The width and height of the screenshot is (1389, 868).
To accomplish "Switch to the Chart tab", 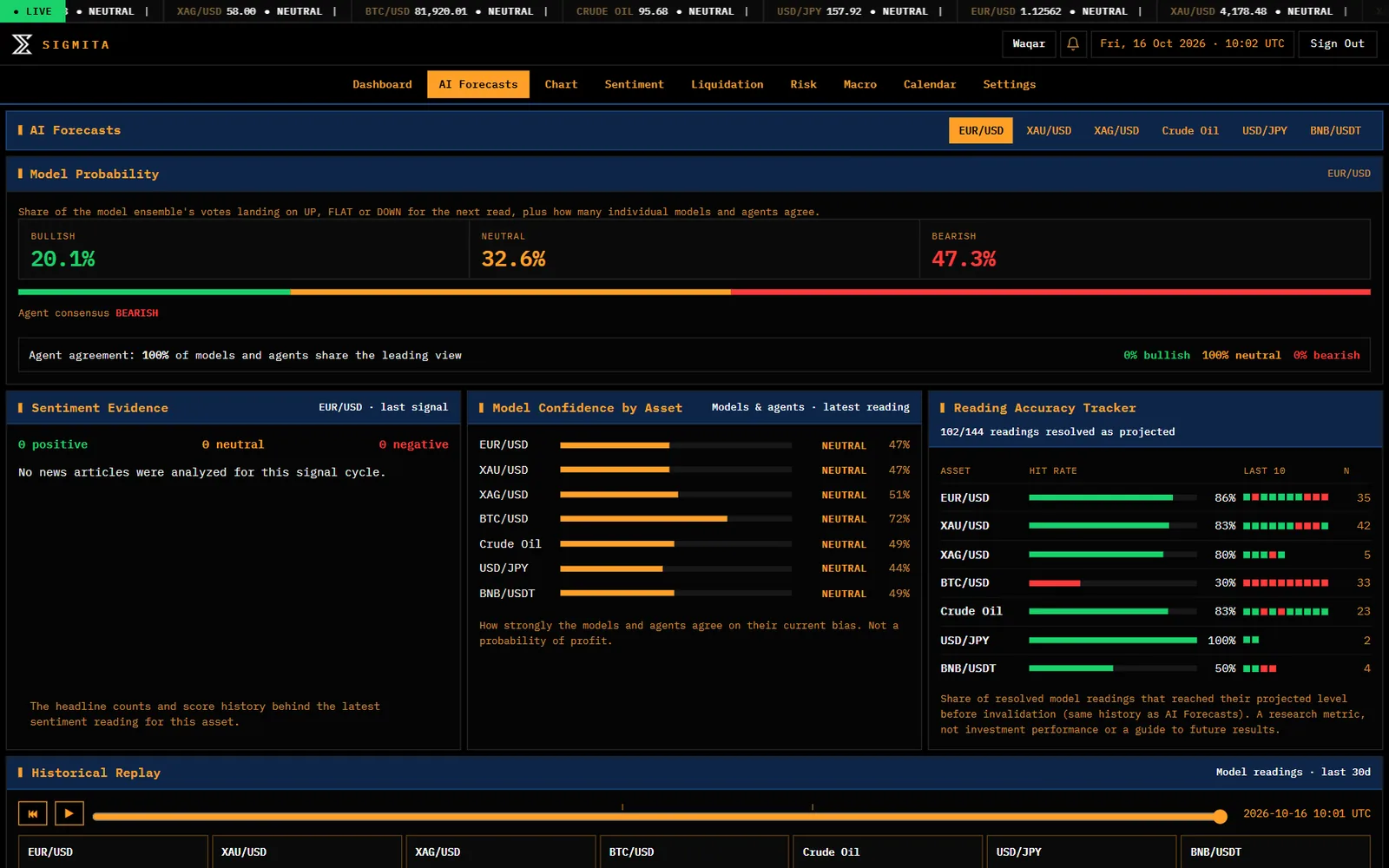I will point(561,84).
